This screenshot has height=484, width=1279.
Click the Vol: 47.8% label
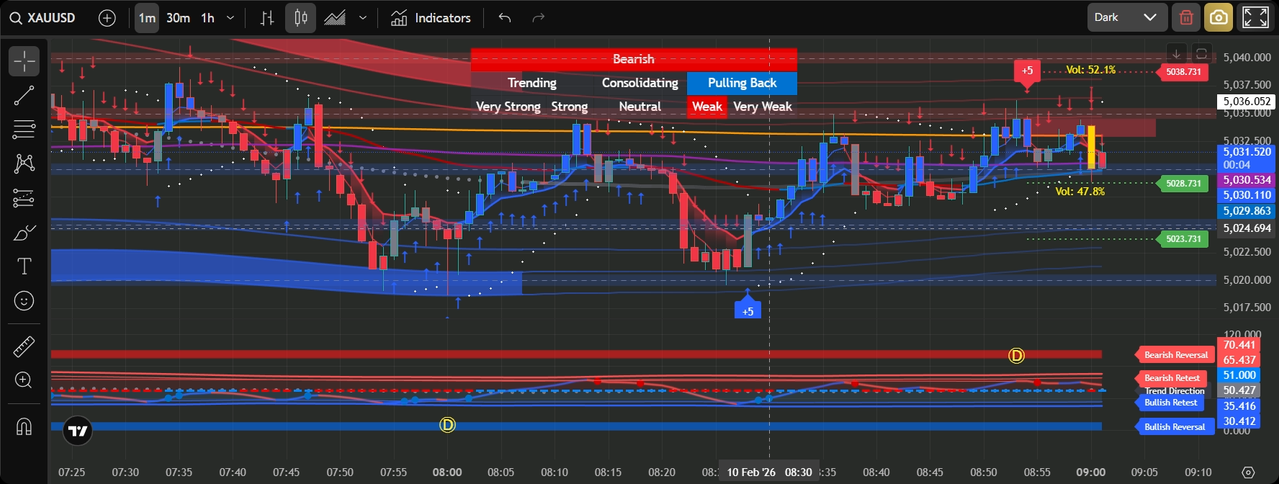(x=1080, y=191)
